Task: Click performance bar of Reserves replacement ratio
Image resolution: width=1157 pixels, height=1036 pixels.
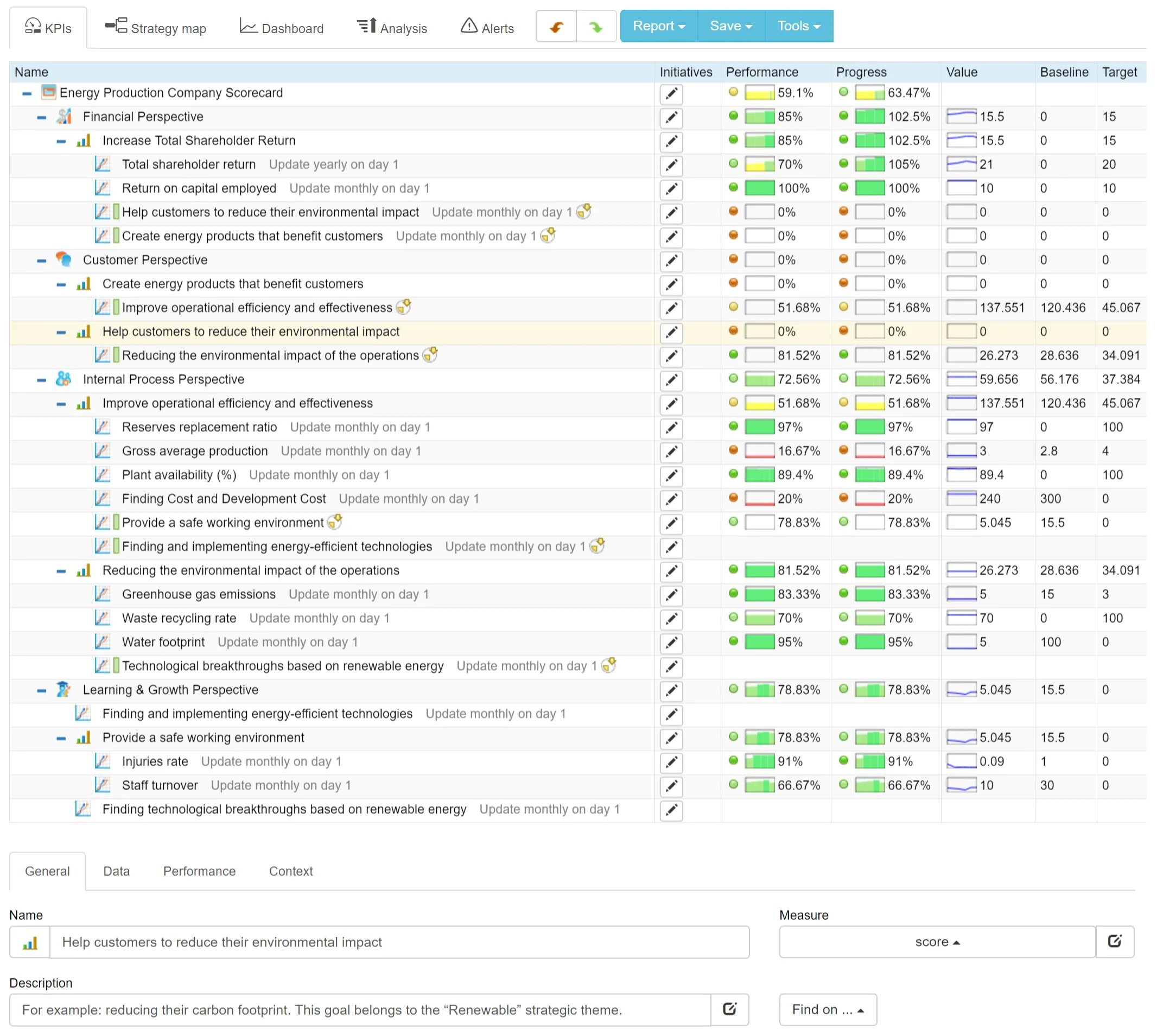Action: coord(759,427)
